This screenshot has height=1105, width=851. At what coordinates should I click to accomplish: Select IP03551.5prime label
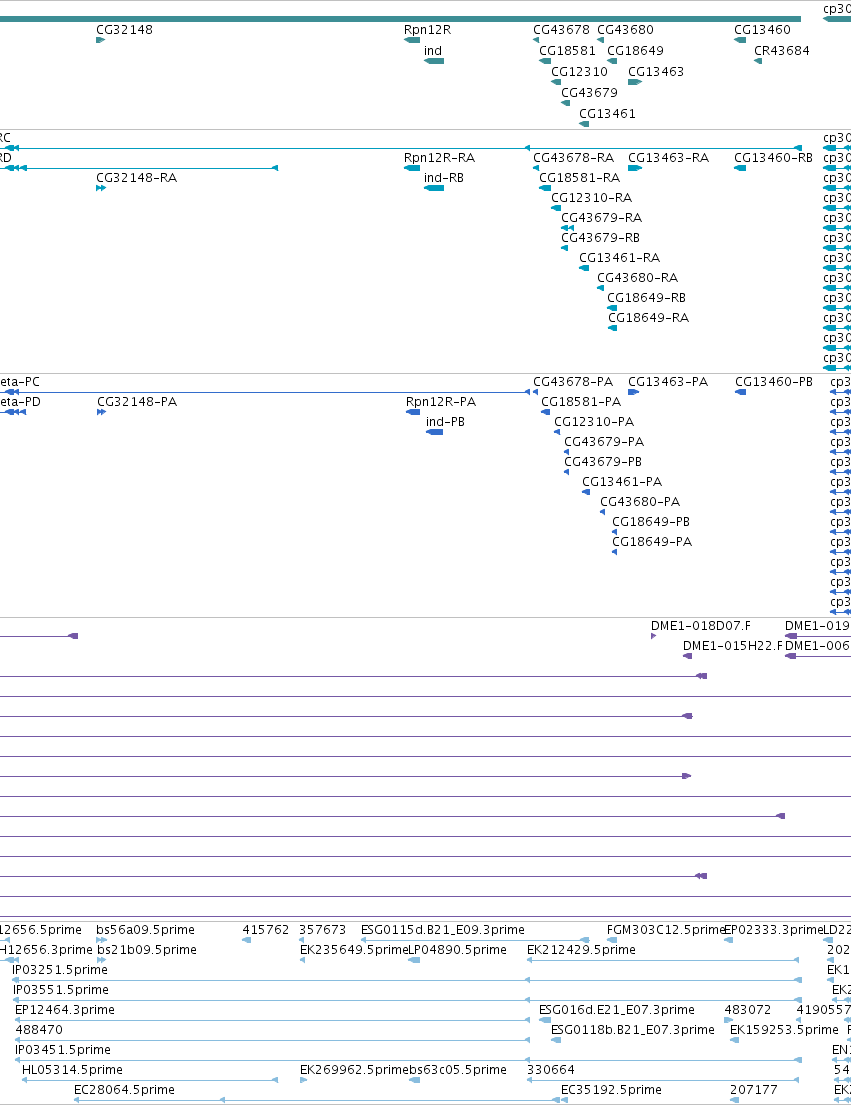(61, 990)
